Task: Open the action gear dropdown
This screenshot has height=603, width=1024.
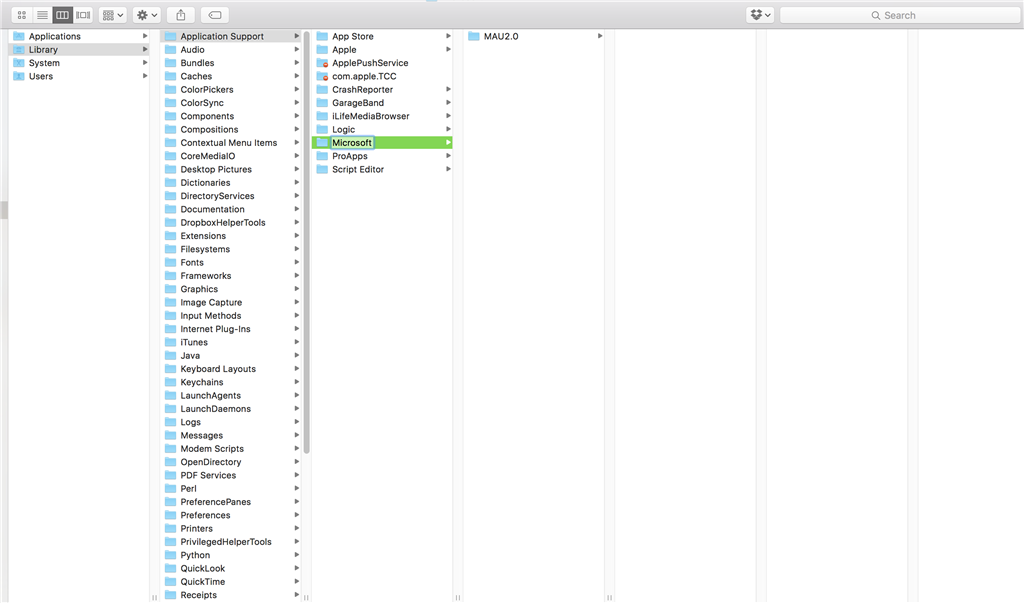Action: tap(145, 14)
